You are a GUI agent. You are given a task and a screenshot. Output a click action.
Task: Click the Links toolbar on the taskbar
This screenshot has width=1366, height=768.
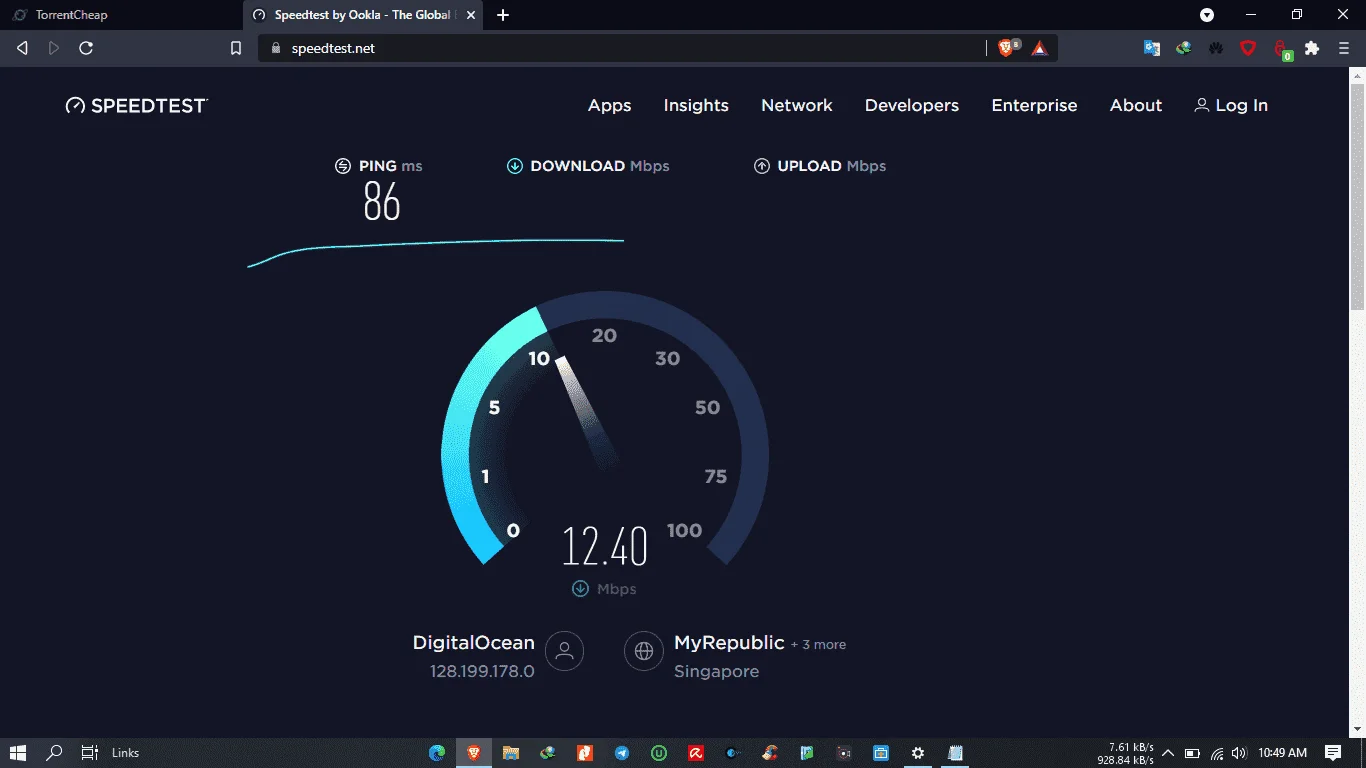(125, 753)
